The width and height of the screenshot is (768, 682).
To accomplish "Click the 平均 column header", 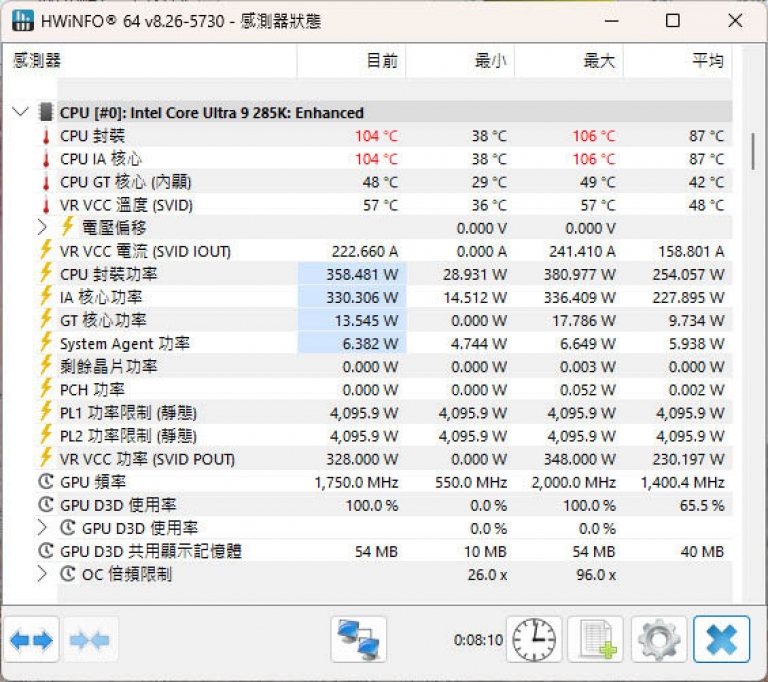I will 677,61.
